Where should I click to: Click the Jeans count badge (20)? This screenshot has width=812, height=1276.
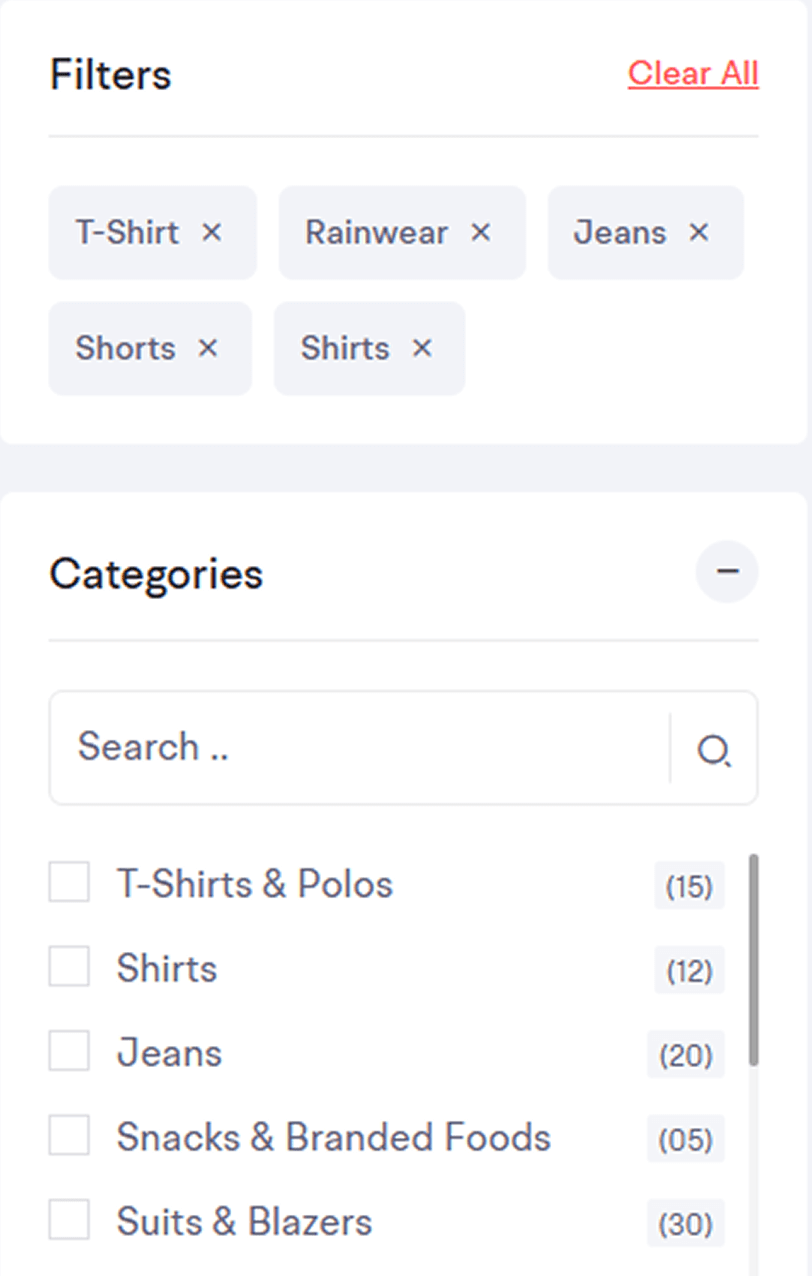[x=686, y=1055]
